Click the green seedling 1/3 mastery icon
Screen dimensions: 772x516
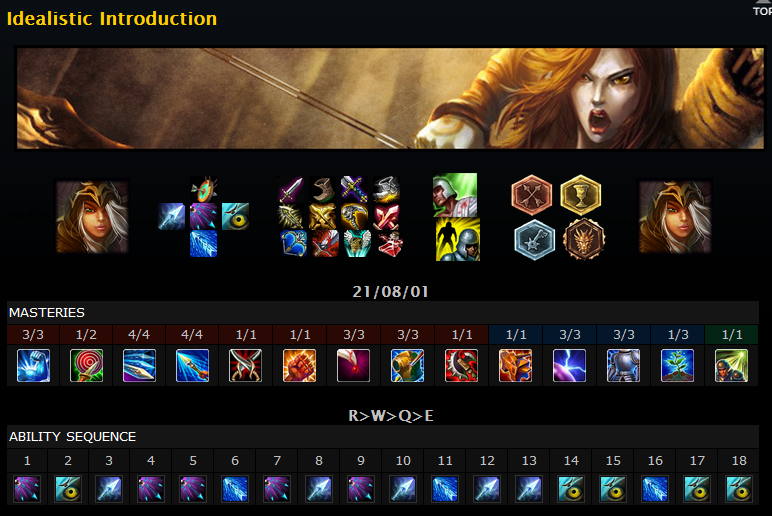click(677, 365)
